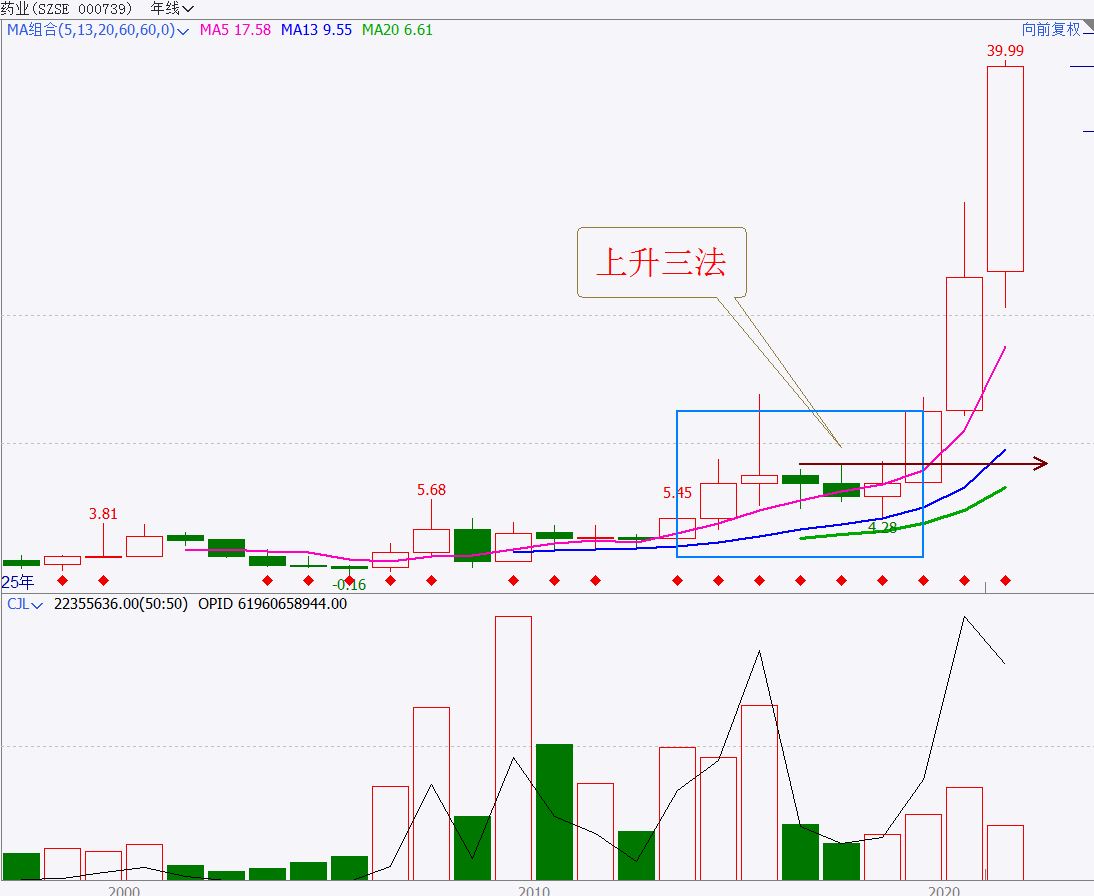Expand the MA组合 indicator dropdown

click(x=98, y=30)
